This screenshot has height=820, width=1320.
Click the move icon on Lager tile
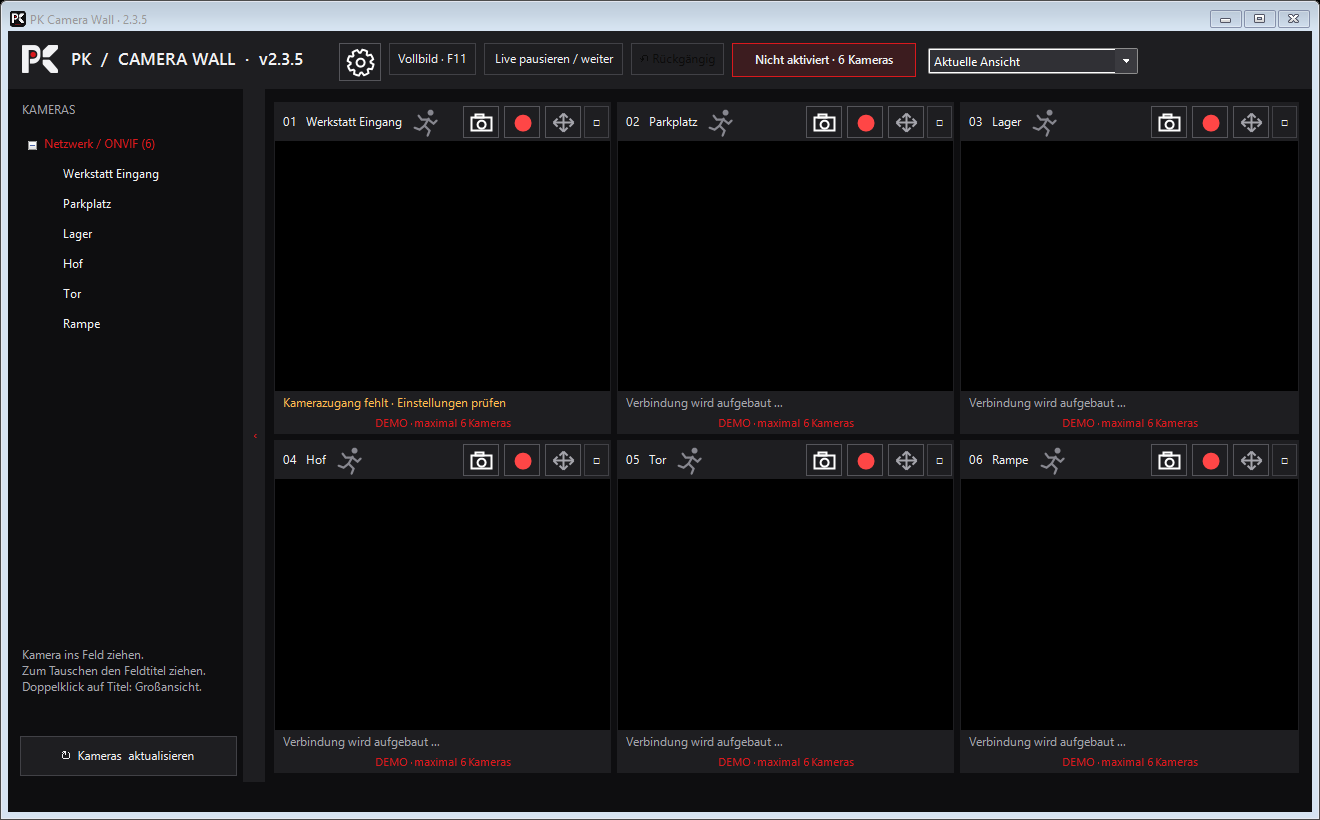tap(1250, 123)
